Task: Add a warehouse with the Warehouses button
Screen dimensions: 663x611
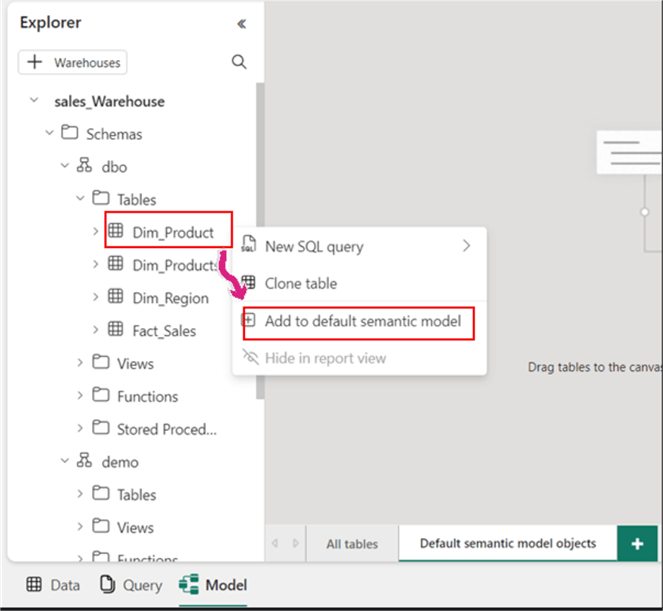Action: point(72,63)
